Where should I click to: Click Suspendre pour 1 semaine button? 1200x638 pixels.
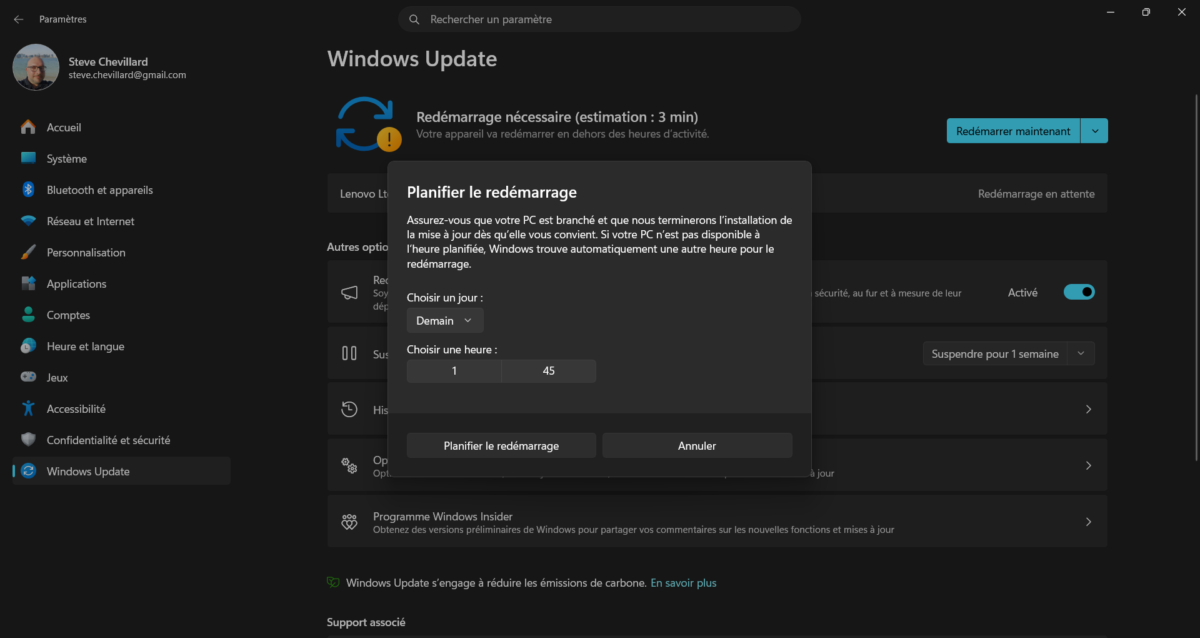tap(995, 353)
